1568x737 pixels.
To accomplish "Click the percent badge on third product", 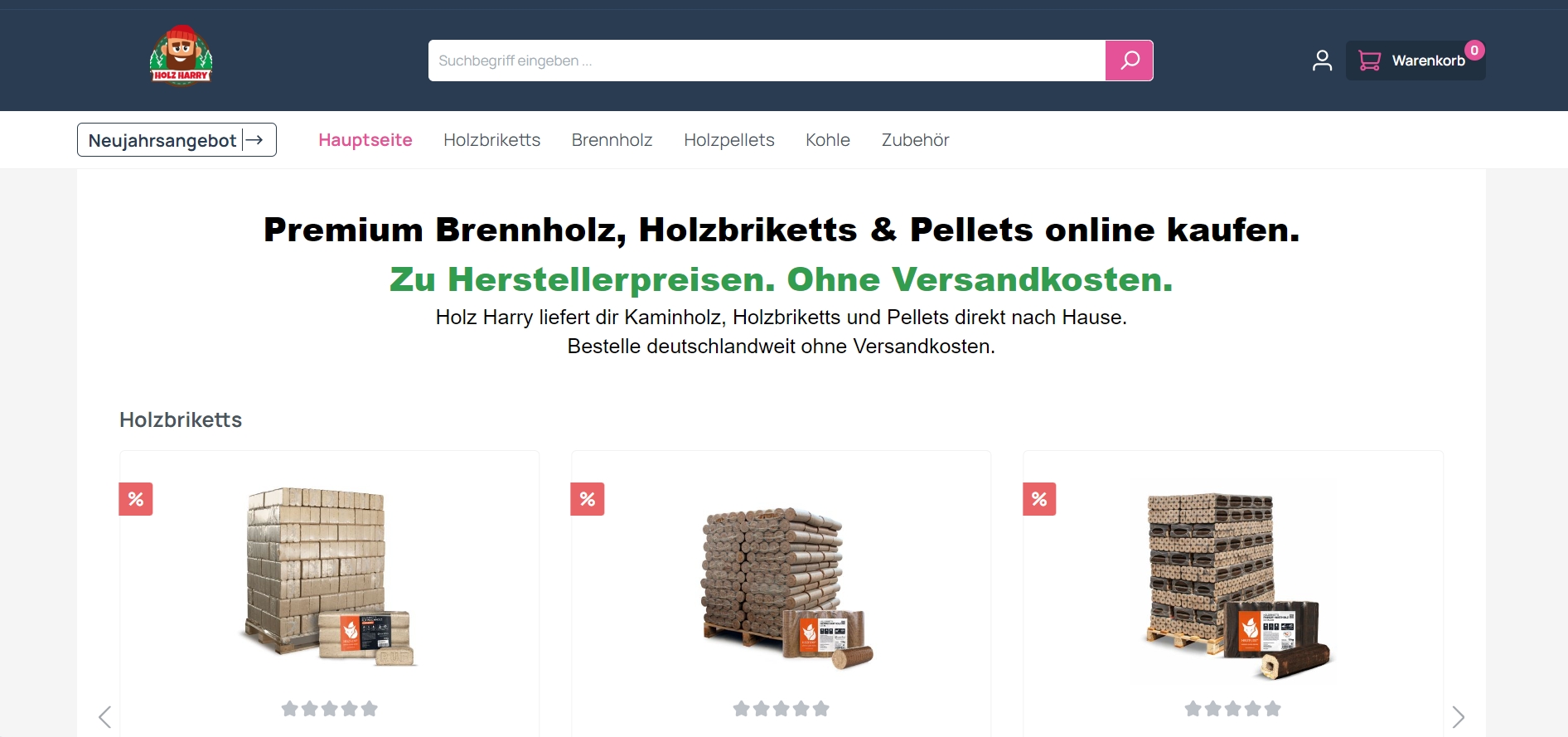I will coord(1039,499).
